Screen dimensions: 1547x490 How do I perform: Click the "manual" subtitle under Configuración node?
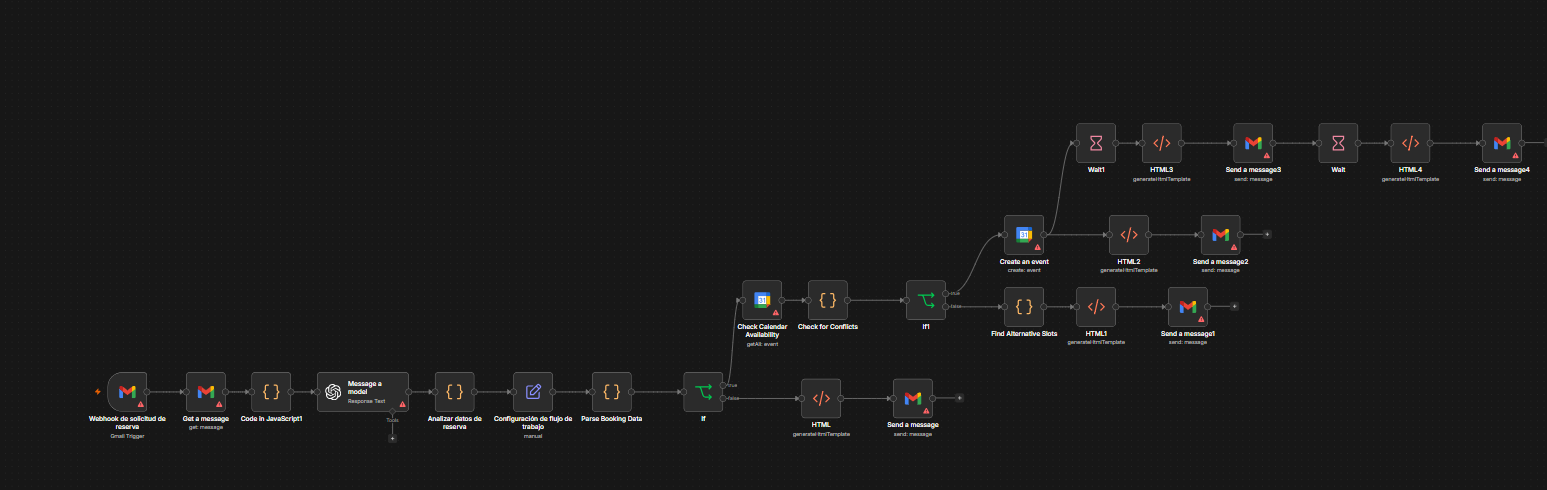pos(532,437)
